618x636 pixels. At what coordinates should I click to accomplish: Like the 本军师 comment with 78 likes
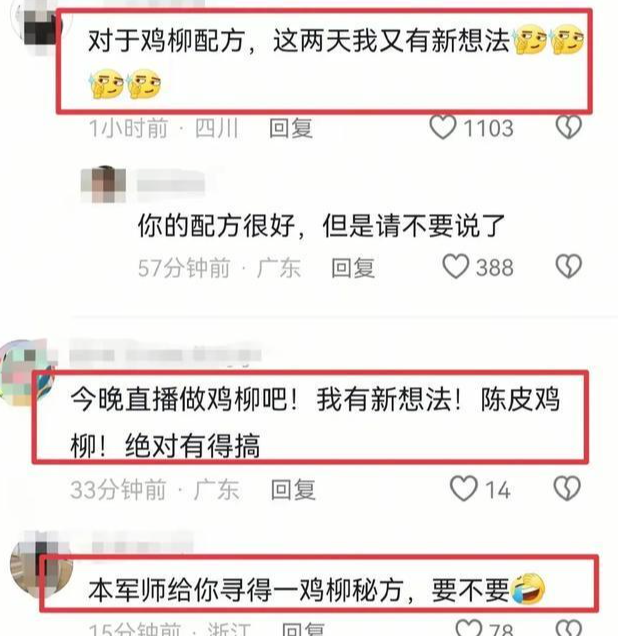point(469,628)
